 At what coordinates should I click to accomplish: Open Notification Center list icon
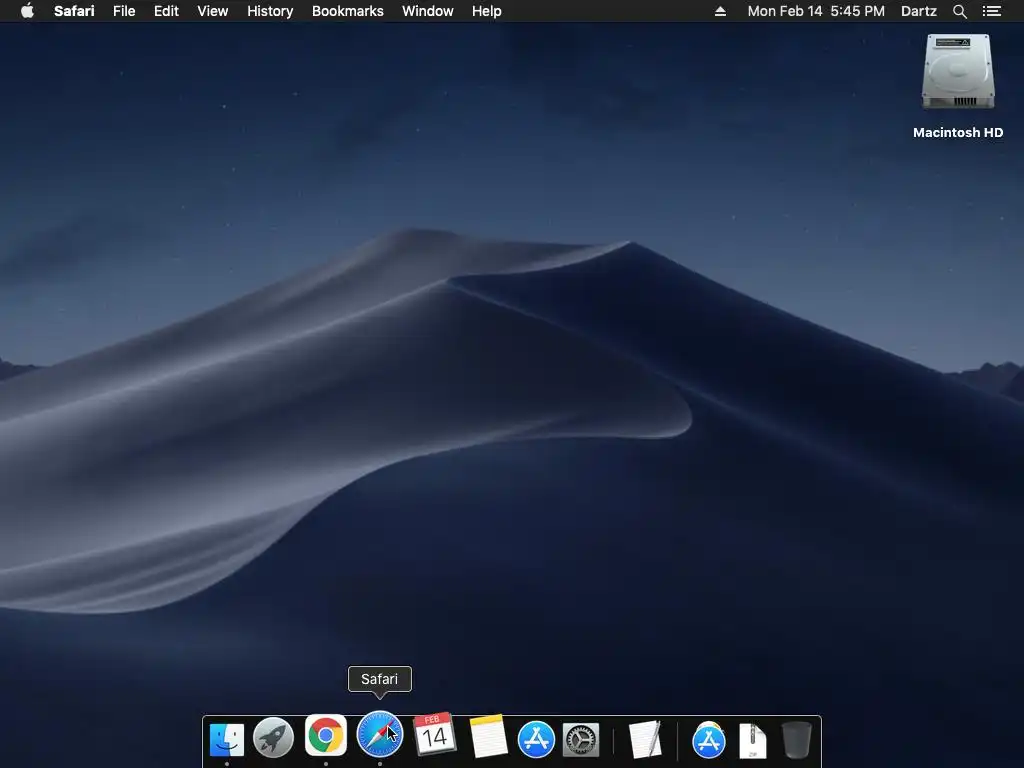pos(991,11)
